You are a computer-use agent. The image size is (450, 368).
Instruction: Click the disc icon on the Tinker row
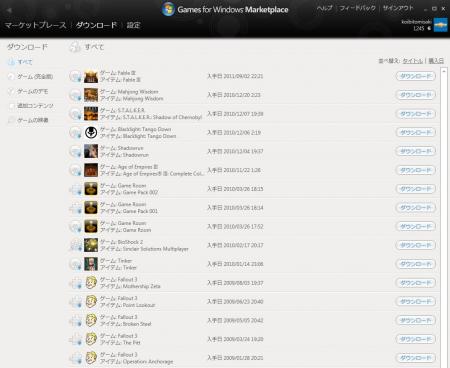(76, 264)
